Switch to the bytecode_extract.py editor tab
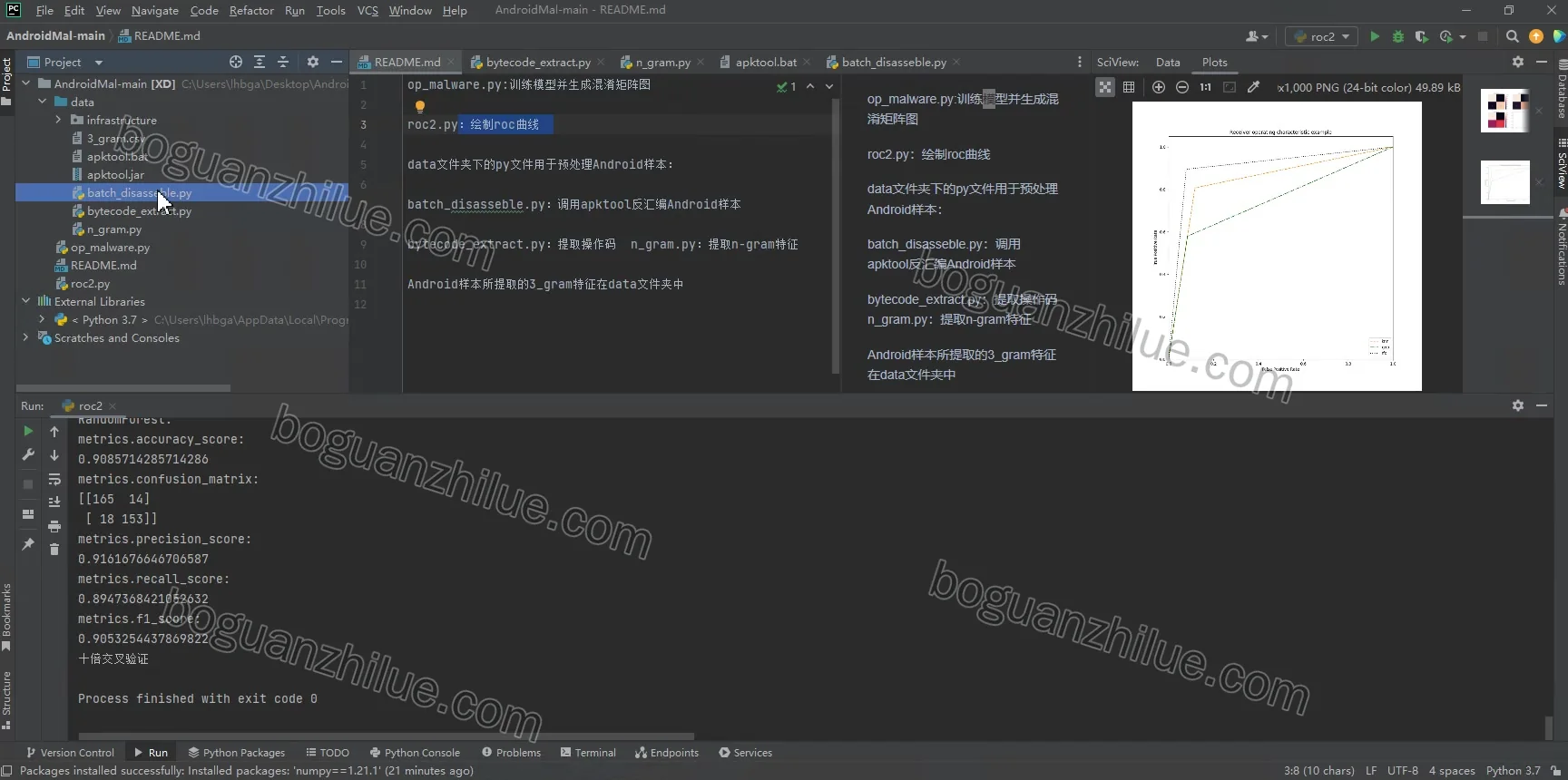The image size is (1568, 780). 537,62
